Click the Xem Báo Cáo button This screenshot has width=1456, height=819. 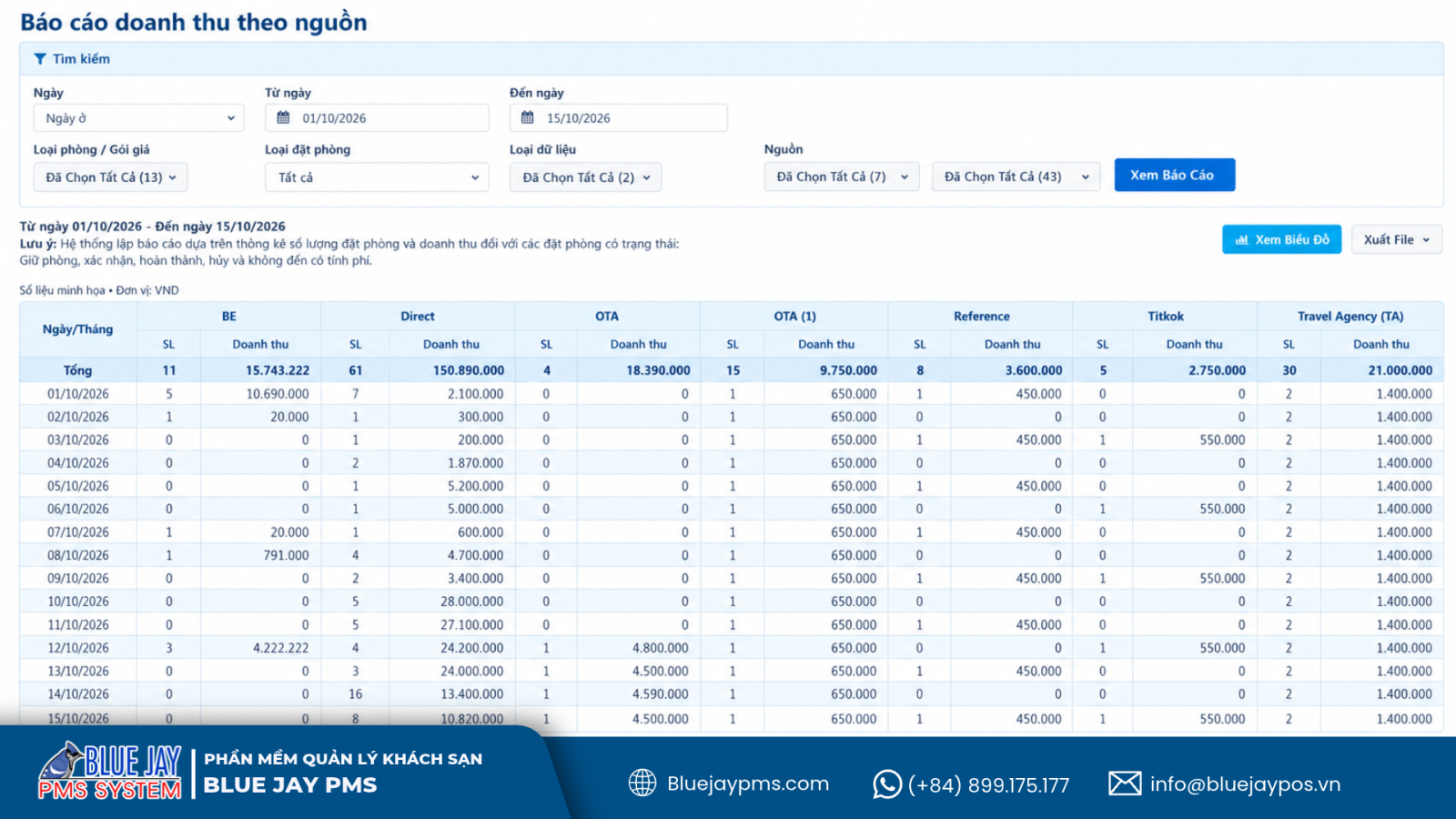tap(1174, 175)
